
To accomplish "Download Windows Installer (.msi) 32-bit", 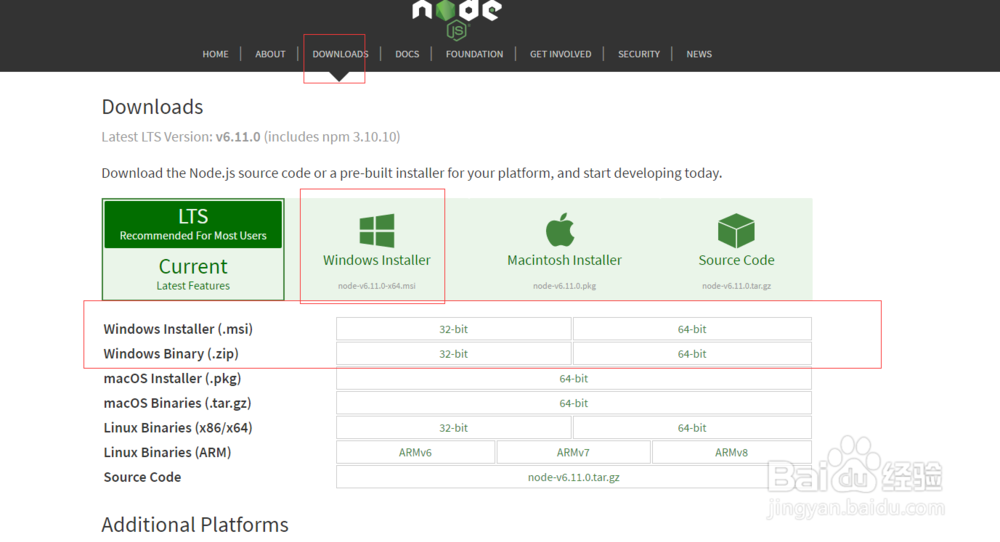I will click(453, 329).
